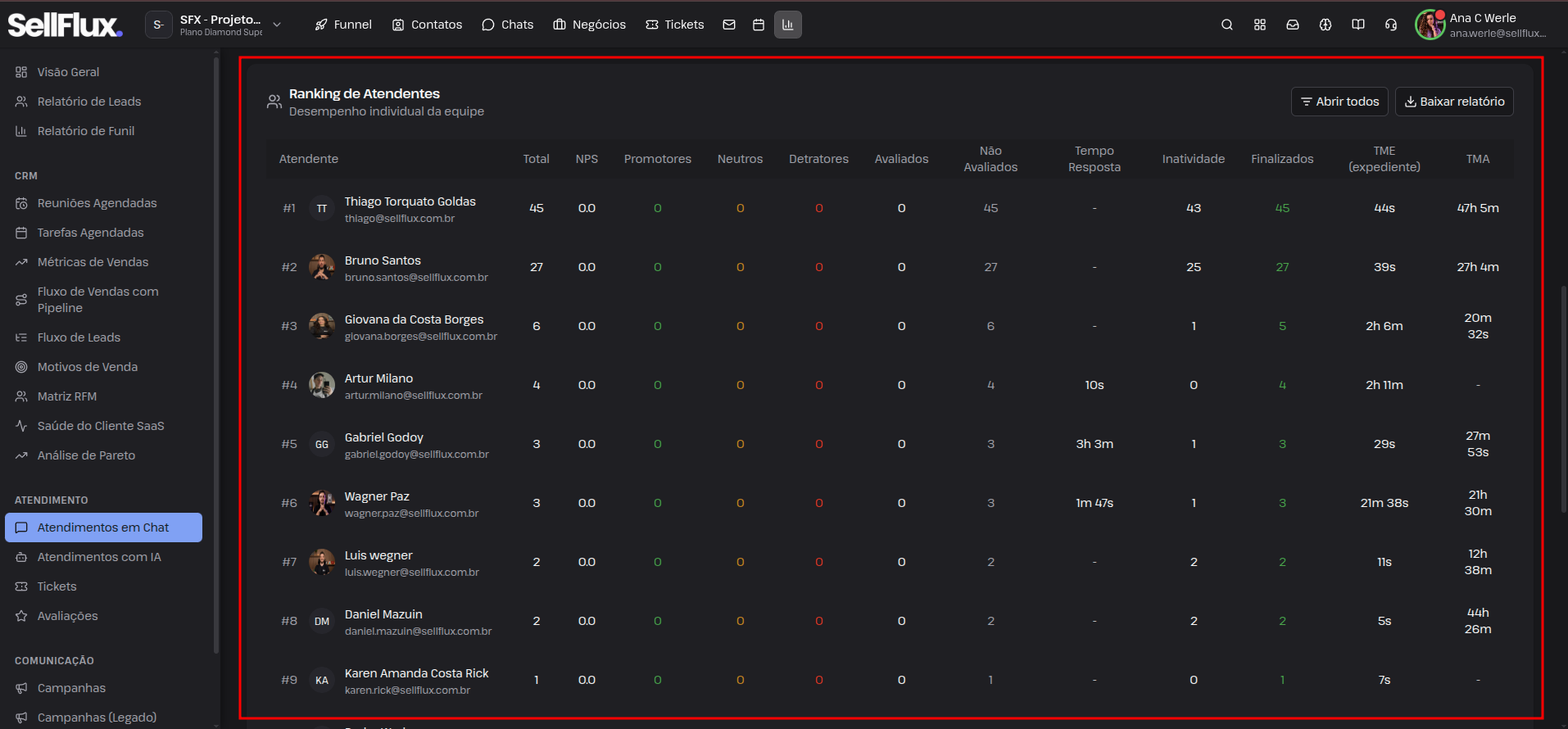
Task: Open the book documentation icon
Action: pos(1358,25)
